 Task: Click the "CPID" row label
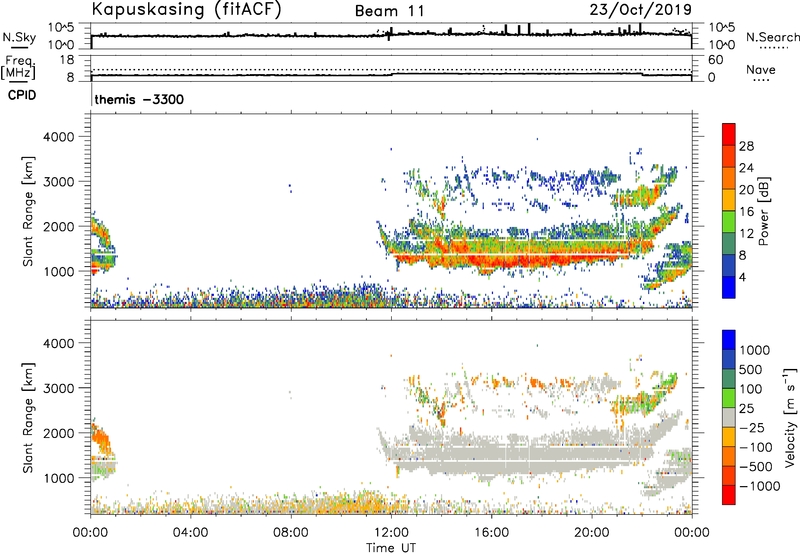(22, 95)
